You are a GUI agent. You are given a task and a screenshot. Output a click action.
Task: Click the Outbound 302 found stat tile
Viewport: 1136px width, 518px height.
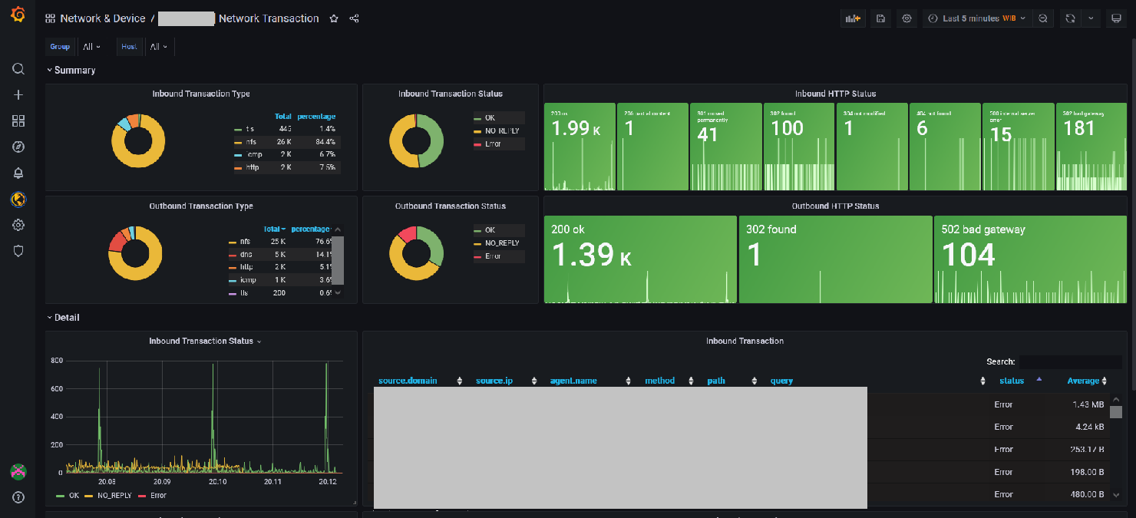(835, 259)
